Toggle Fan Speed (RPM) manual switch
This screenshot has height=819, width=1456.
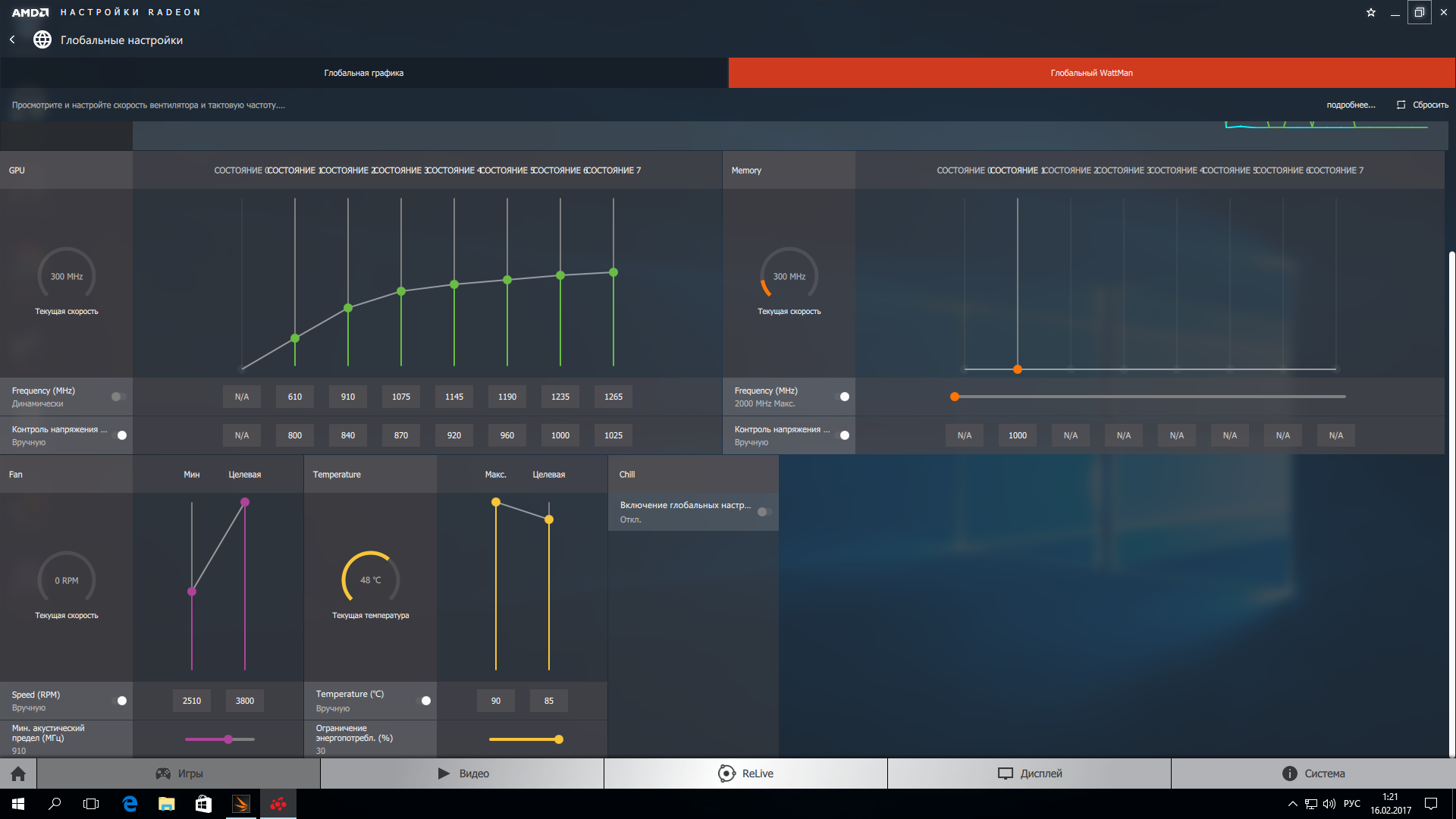pos(120,701)
